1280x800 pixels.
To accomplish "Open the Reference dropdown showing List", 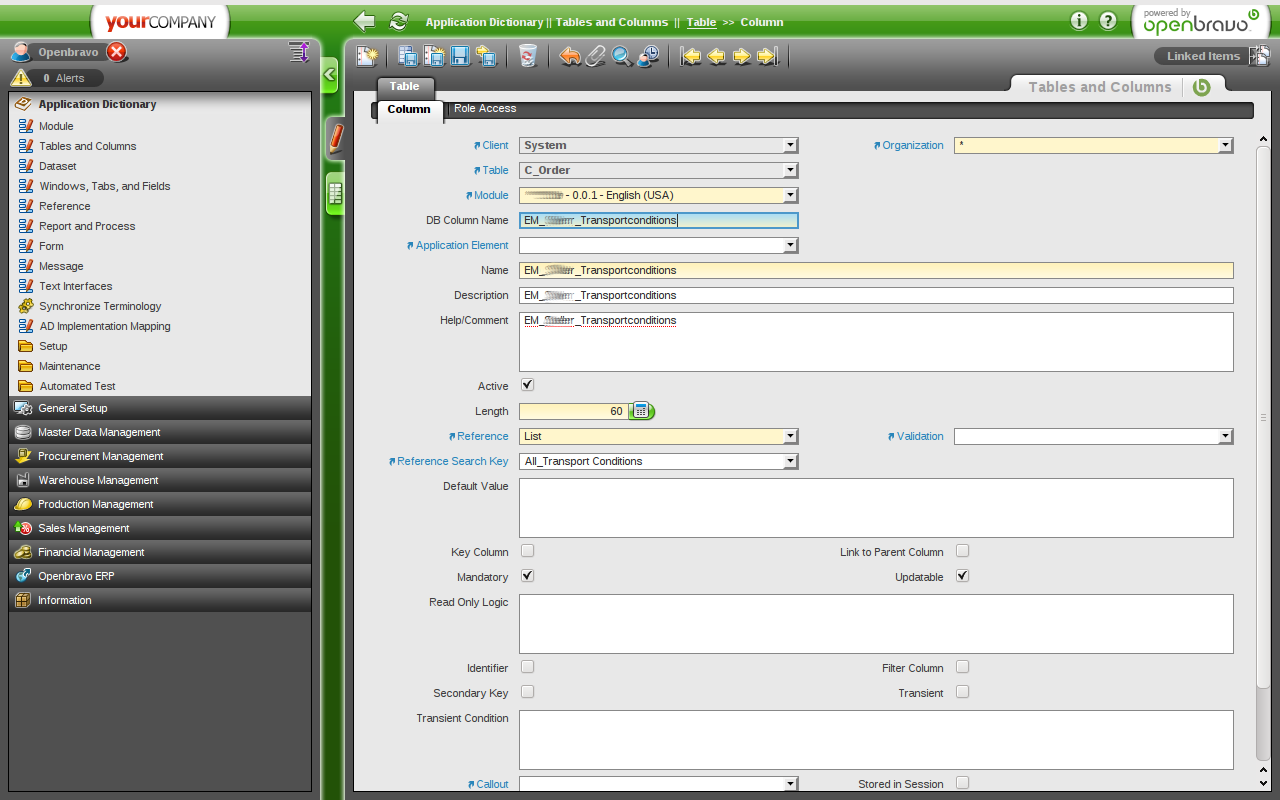I will [790, 436].
